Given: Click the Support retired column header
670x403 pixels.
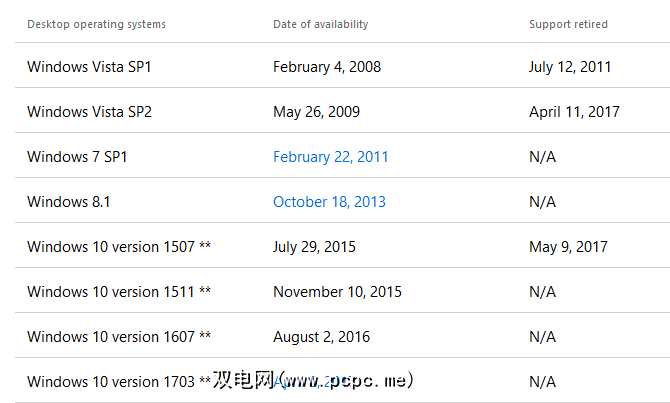Looking at the screenshot, I should [568, 24].
